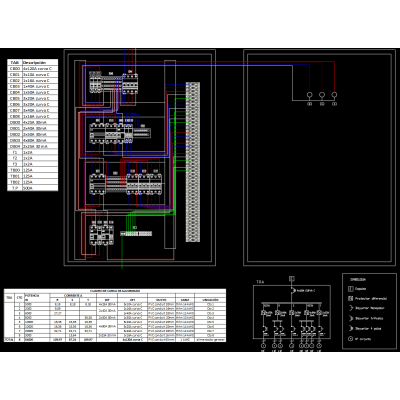The width and height of the screenshot is (400, 400).
Task: Click the "Descripción" column header
Action: 40,62
